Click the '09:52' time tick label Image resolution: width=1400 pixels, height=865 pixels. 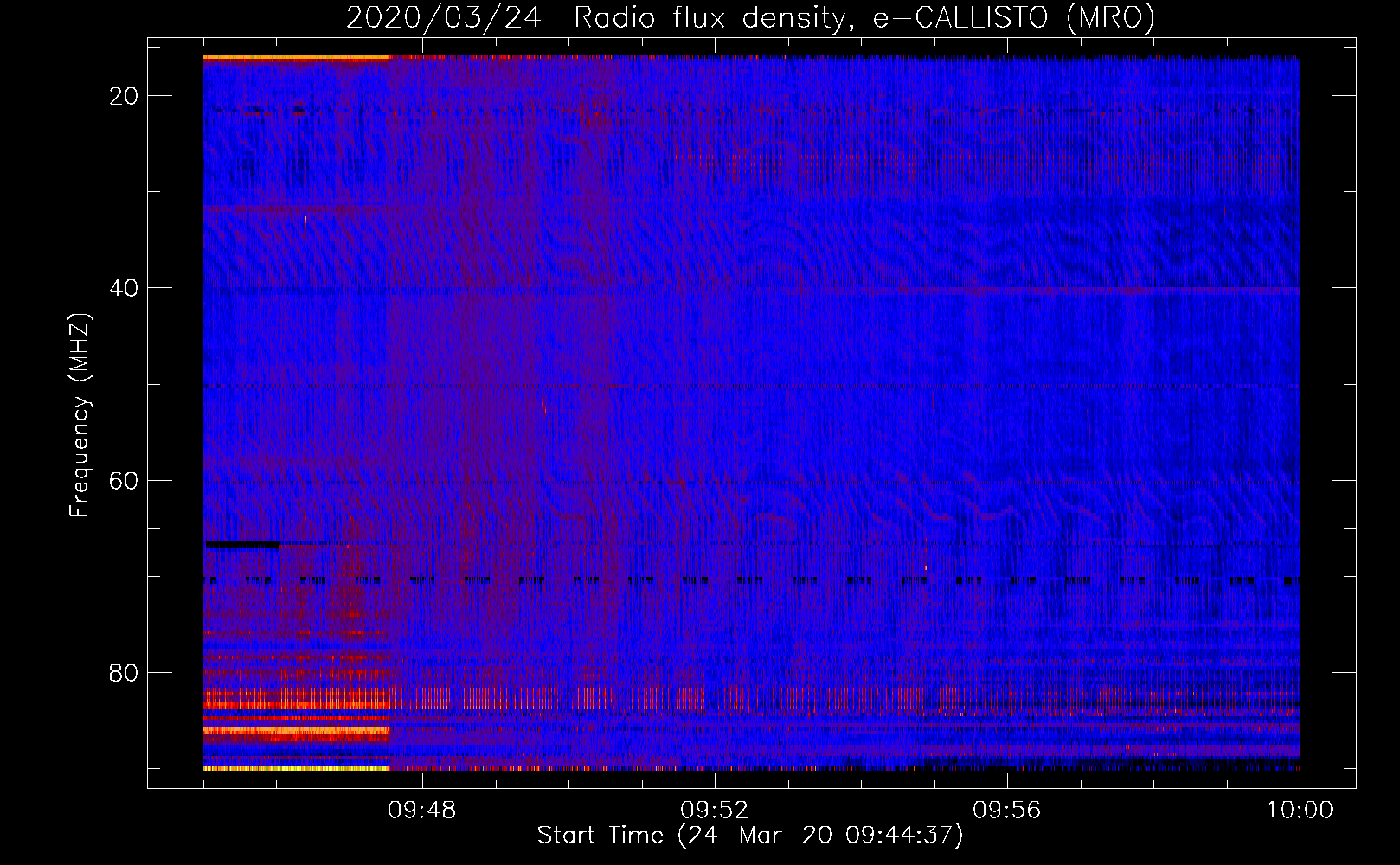(x=715, y=811)
